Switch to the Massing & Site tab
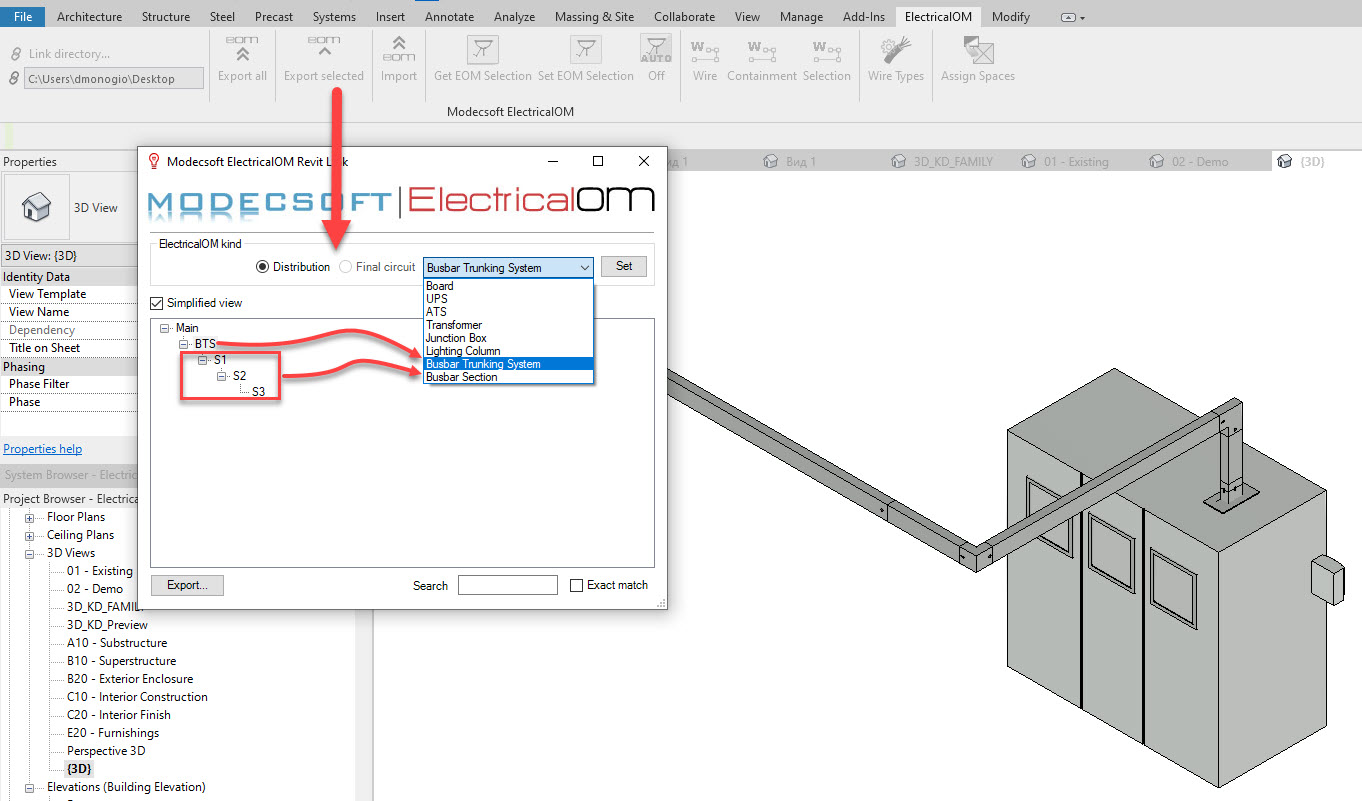 pos(595,16)
